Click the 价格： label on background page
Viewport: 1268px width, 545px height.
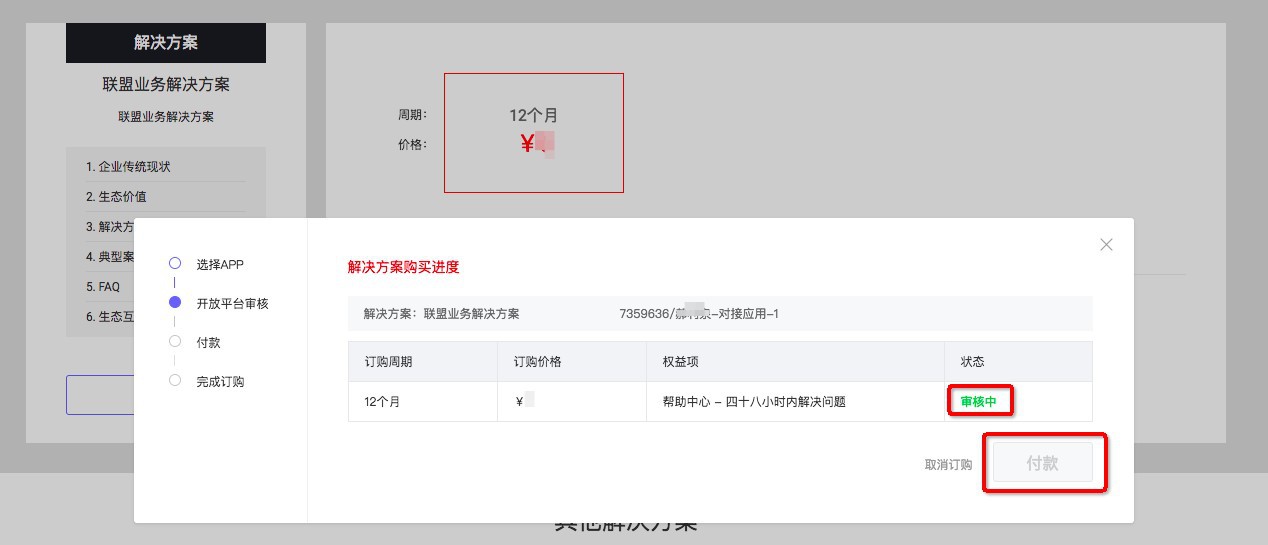412,144
